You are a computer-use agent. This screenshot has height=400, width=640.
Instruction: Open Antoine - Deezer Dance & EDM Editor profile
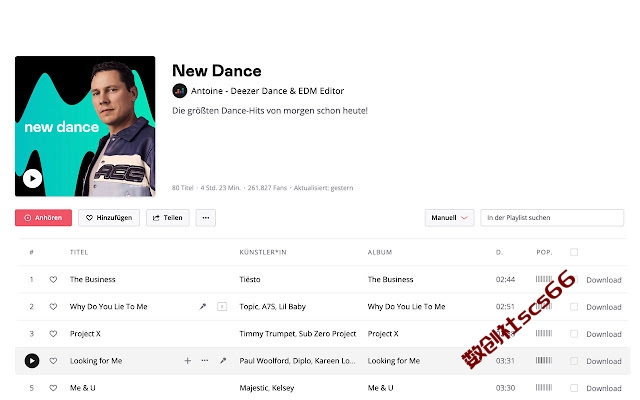[267, 91]
